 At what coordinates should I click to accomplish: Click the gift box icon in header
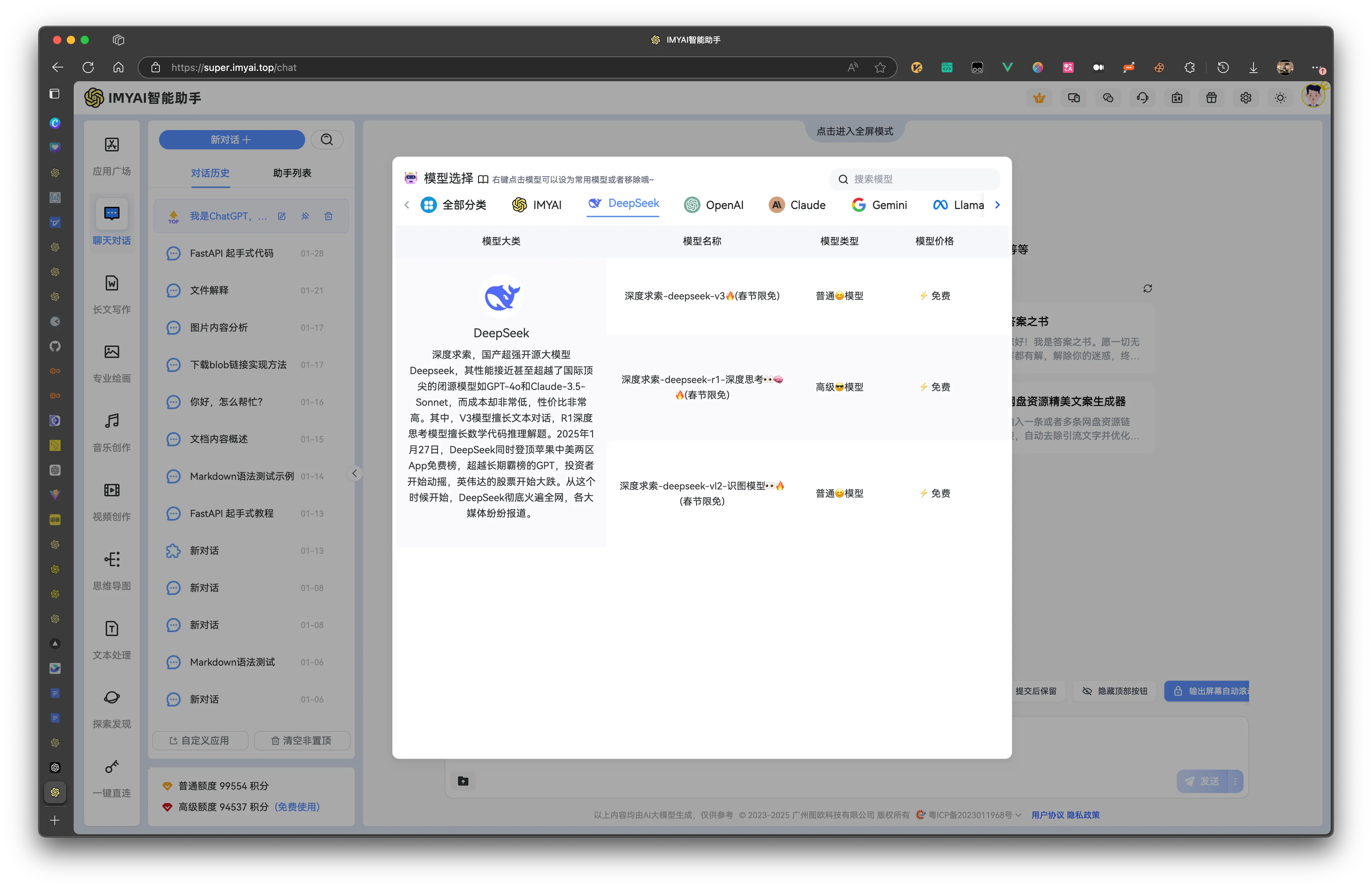coord(1211,98)
